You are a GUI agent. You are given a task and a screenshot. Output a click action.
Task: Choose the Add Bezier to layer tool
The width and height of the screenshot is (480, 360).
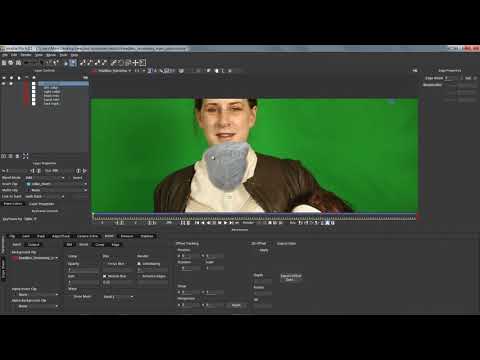tap(105, 63)
